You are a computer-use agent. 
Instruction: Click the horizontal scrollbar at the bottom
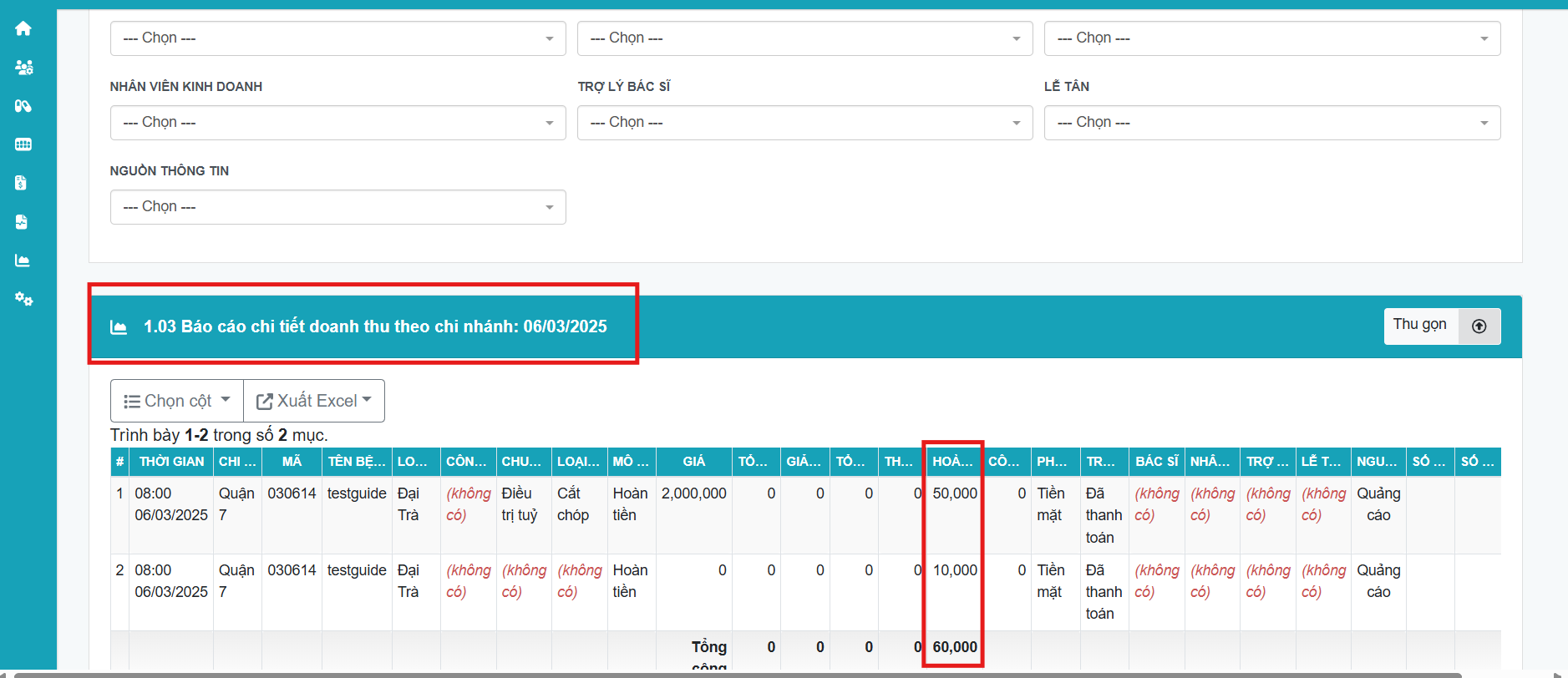click(x=735, y=674)
